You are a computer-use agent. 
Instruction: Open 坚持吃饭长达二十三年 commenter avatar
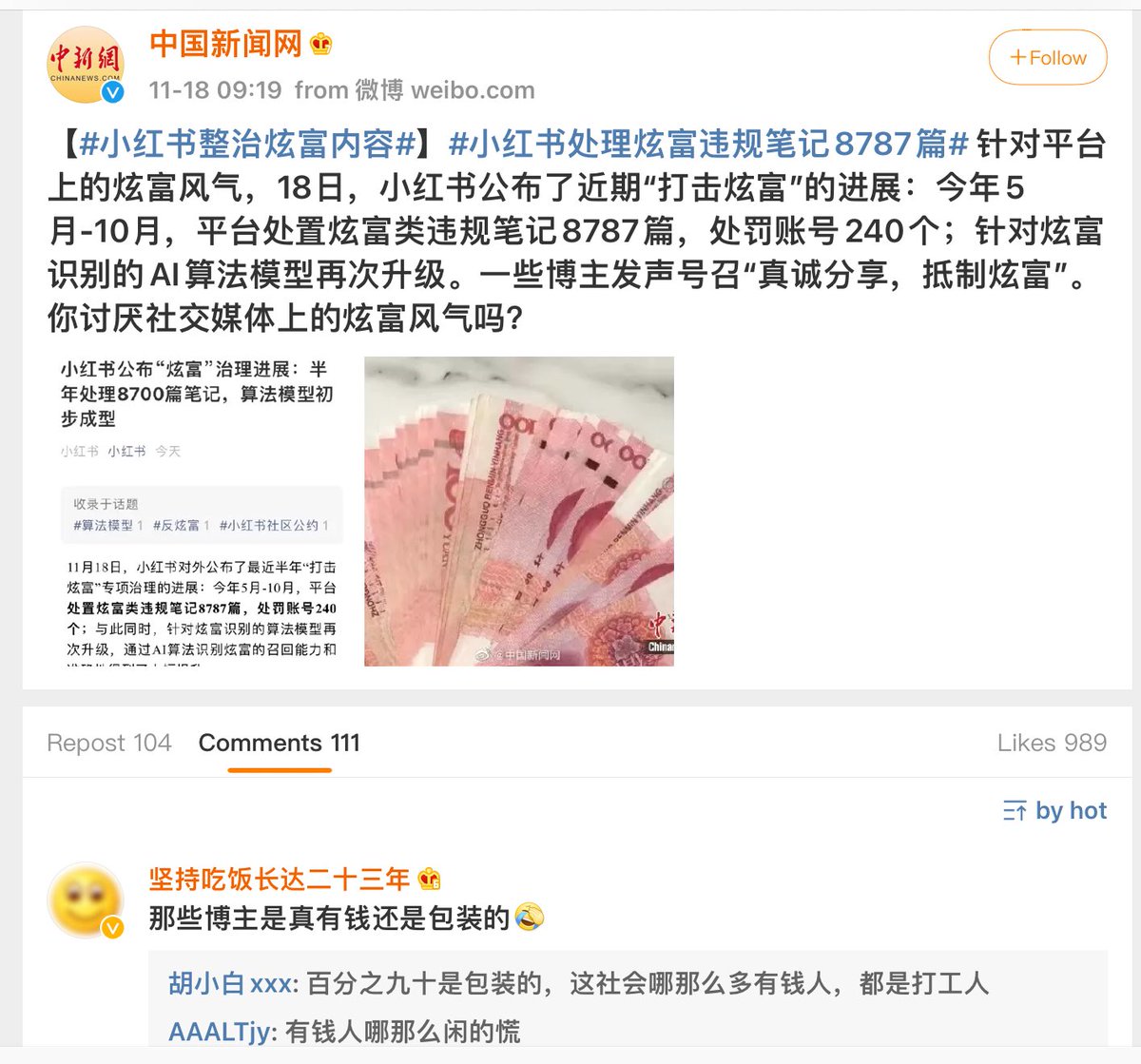pyautogui.click(x=86, y=900)
